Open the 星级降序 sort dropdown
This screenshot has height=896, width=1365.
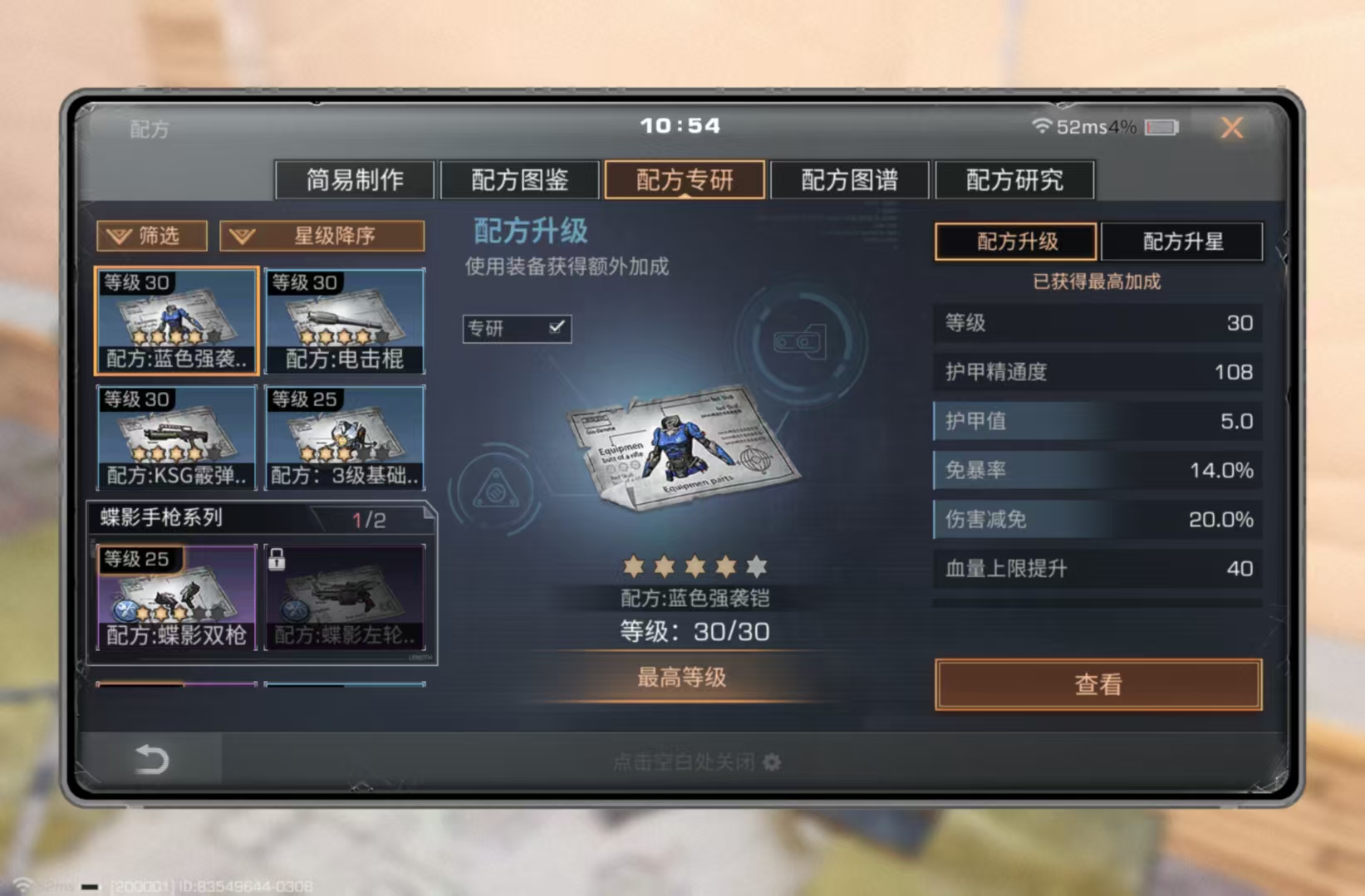click(322, 236)
